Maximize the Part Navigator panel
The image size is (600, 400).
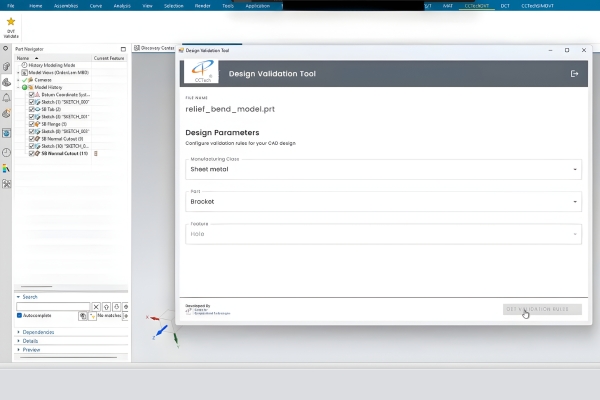123,49
